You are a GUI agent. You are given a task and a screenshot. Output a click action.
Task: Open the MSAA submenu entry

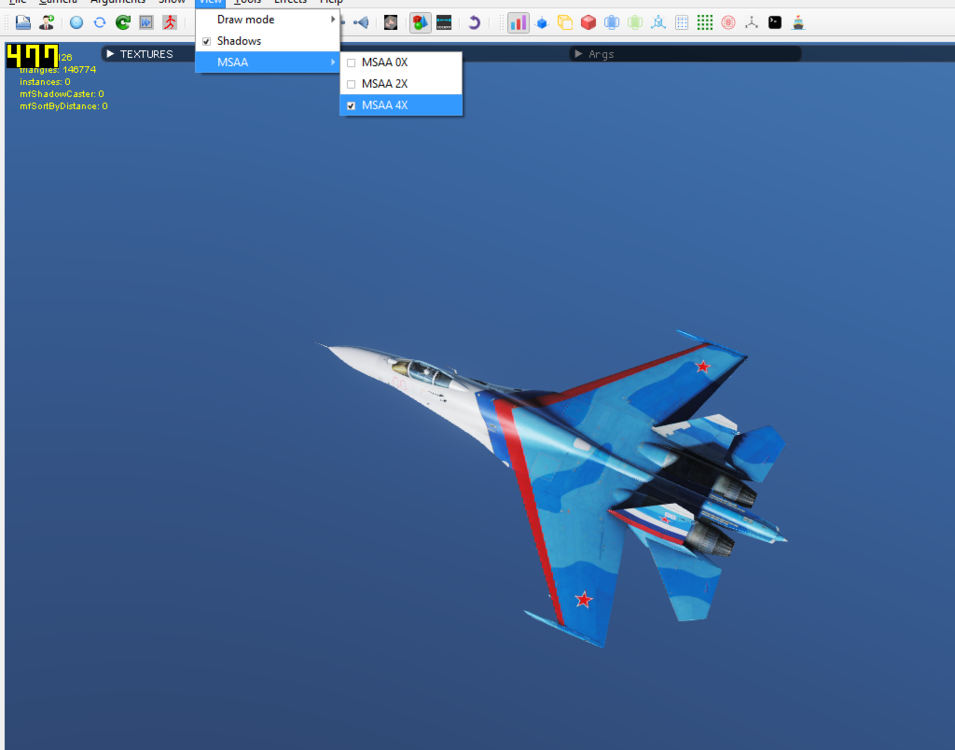pyautogui.click(x=267, y=62)
